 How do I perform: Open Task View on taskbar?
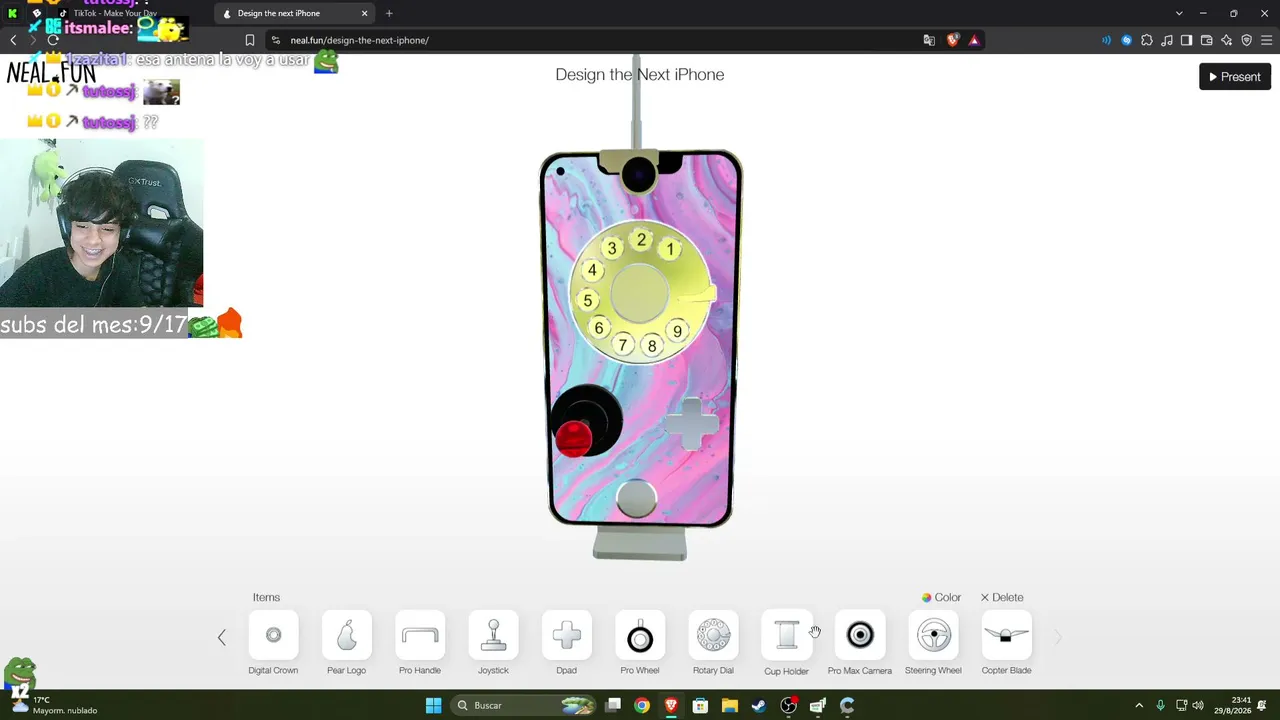click(x=613, y=706)
